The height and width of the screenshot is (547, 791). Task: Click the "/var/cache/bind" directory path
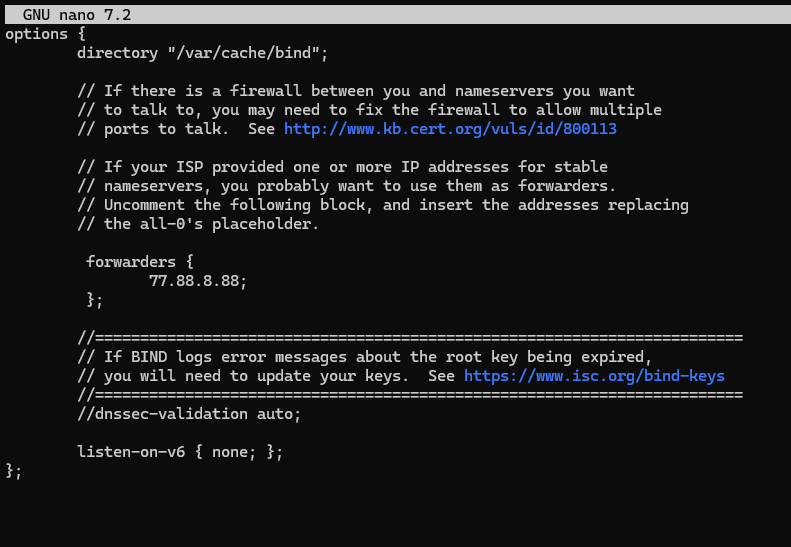tap(244, 53)
